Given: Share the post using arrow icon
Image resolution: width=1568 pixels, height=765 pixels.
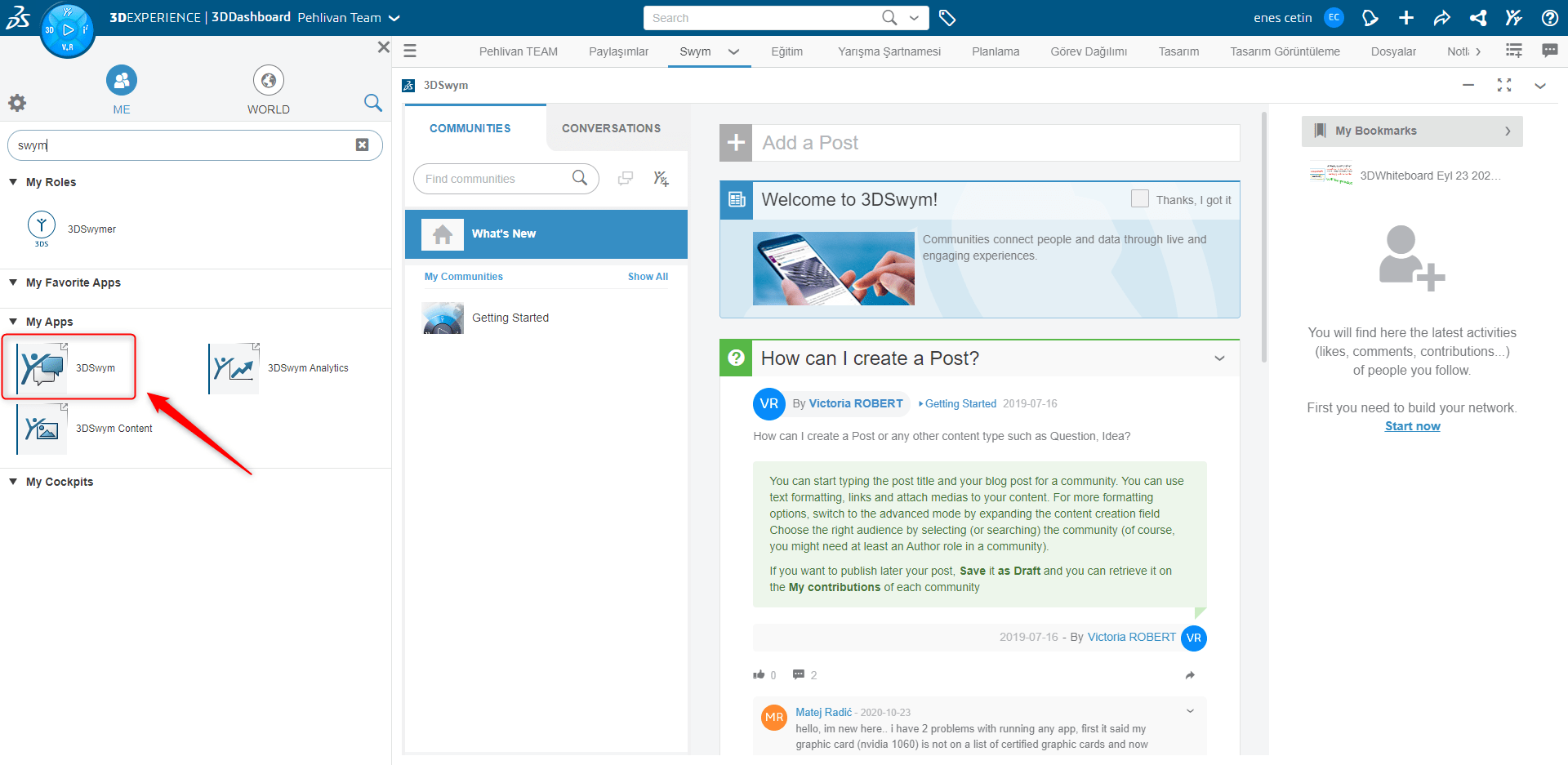Looking at the screenshot, I should click(1190, 675).
